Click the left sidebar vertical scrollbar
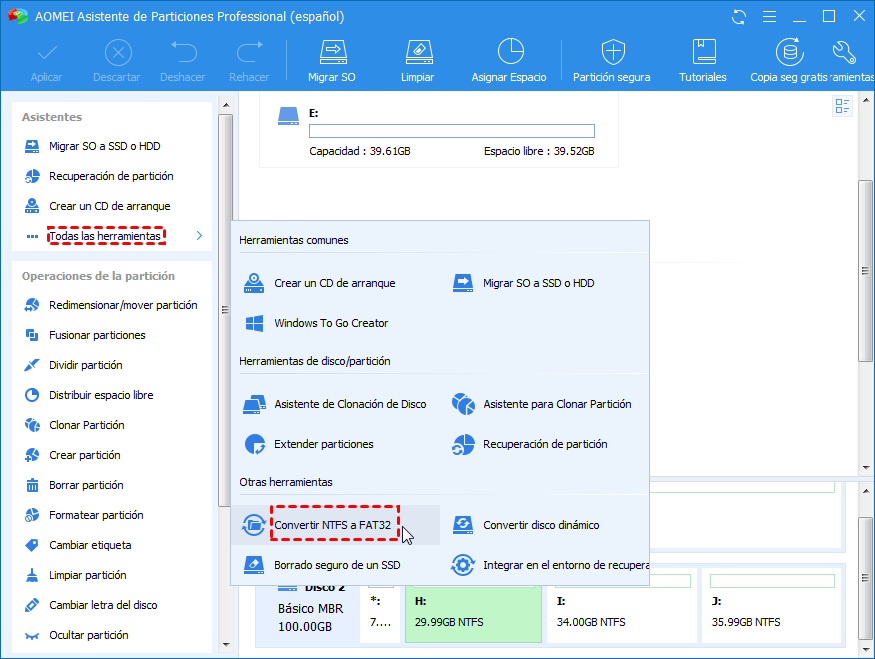Image resolution: width=875 pixels, height=659 pixels. click(x=224, y=300)
